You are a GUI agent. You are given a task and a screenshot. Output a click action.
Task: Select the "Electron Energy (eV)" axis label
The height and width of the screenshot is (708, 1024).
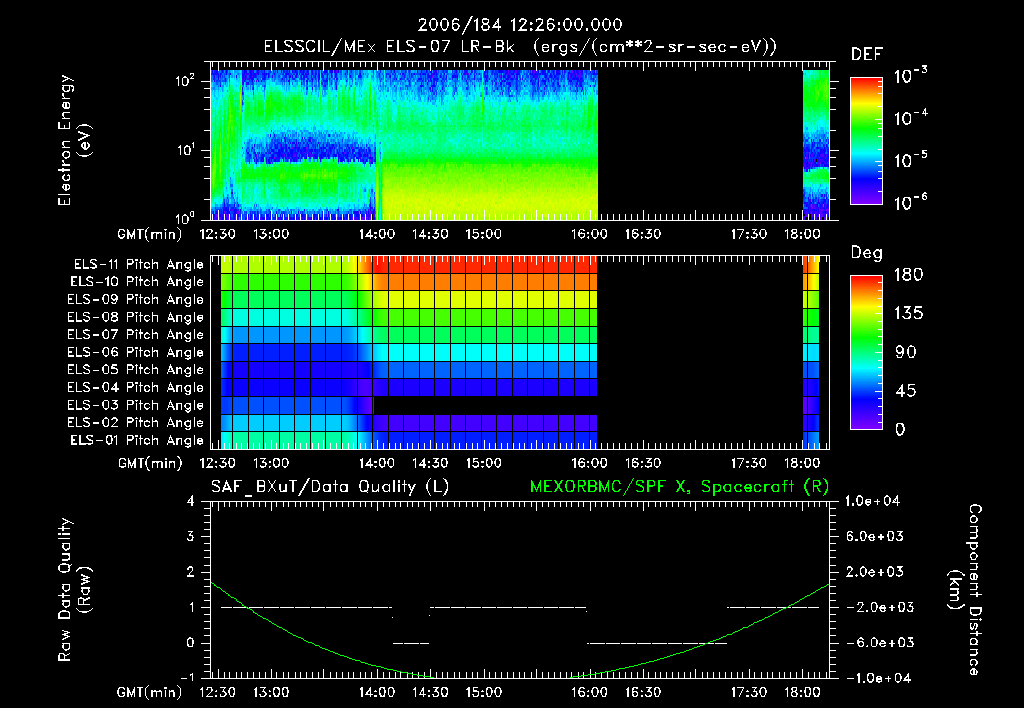74,140
